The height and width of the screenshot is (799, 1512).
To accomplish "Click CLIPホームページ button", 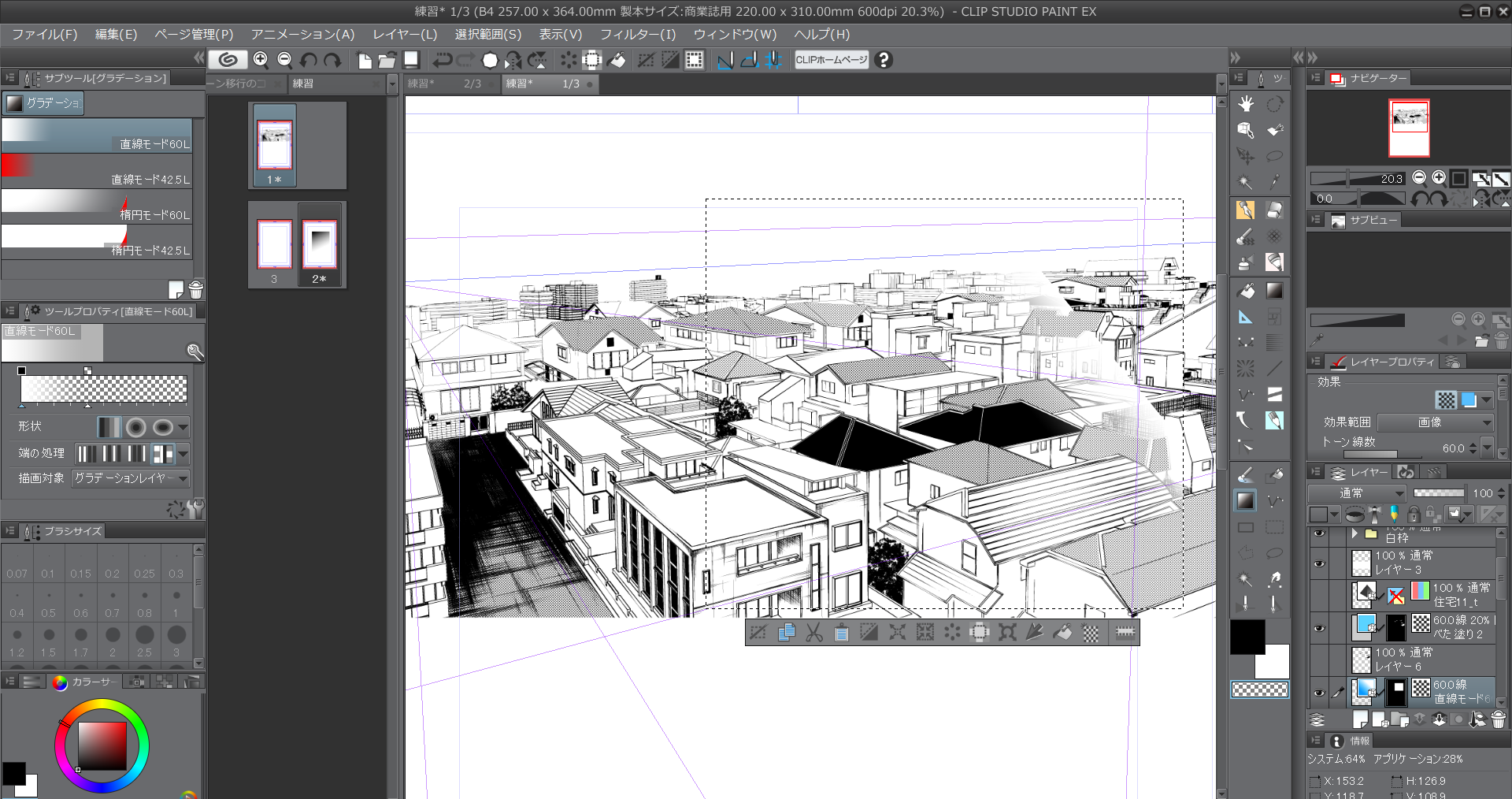I will point(832,60).
